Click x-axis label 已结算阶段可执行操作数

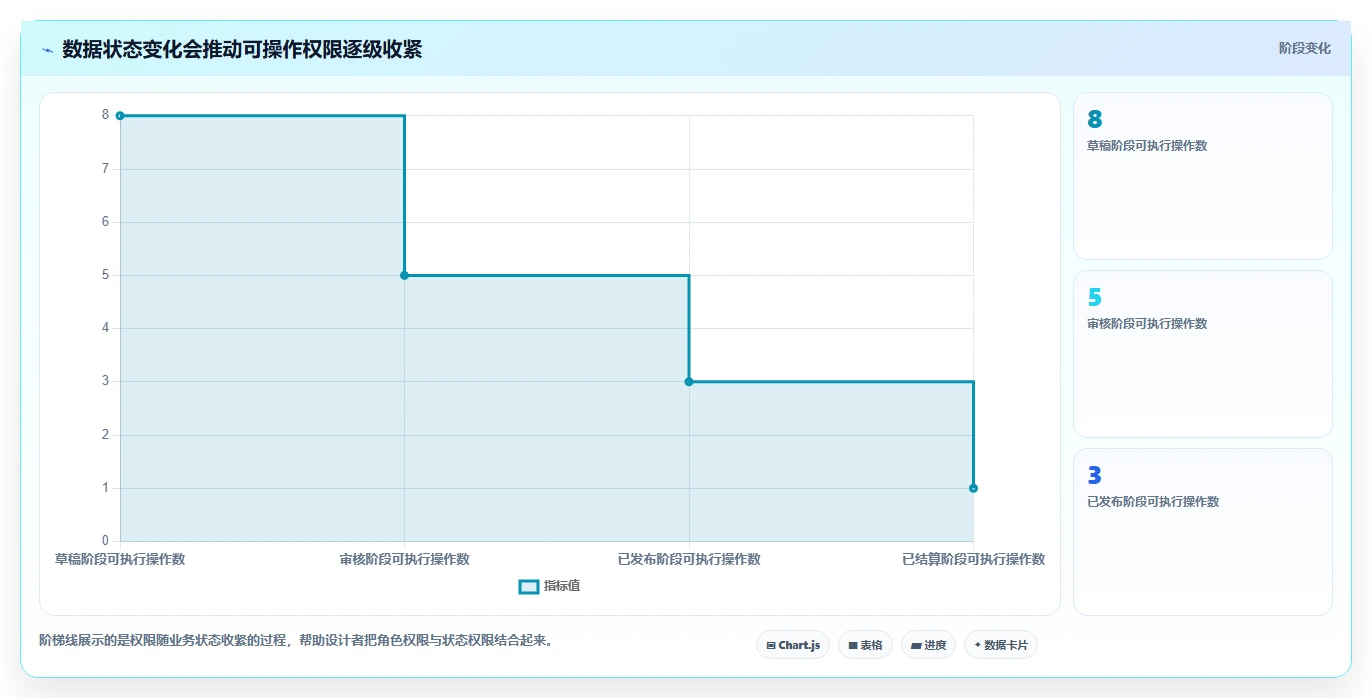973,559
